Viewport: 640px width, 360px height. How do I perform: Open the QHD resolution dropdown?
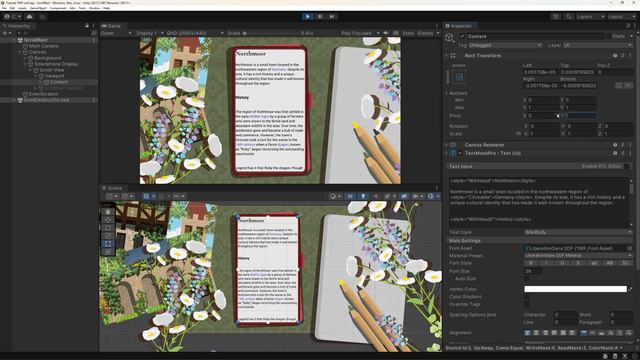point(195,33)
